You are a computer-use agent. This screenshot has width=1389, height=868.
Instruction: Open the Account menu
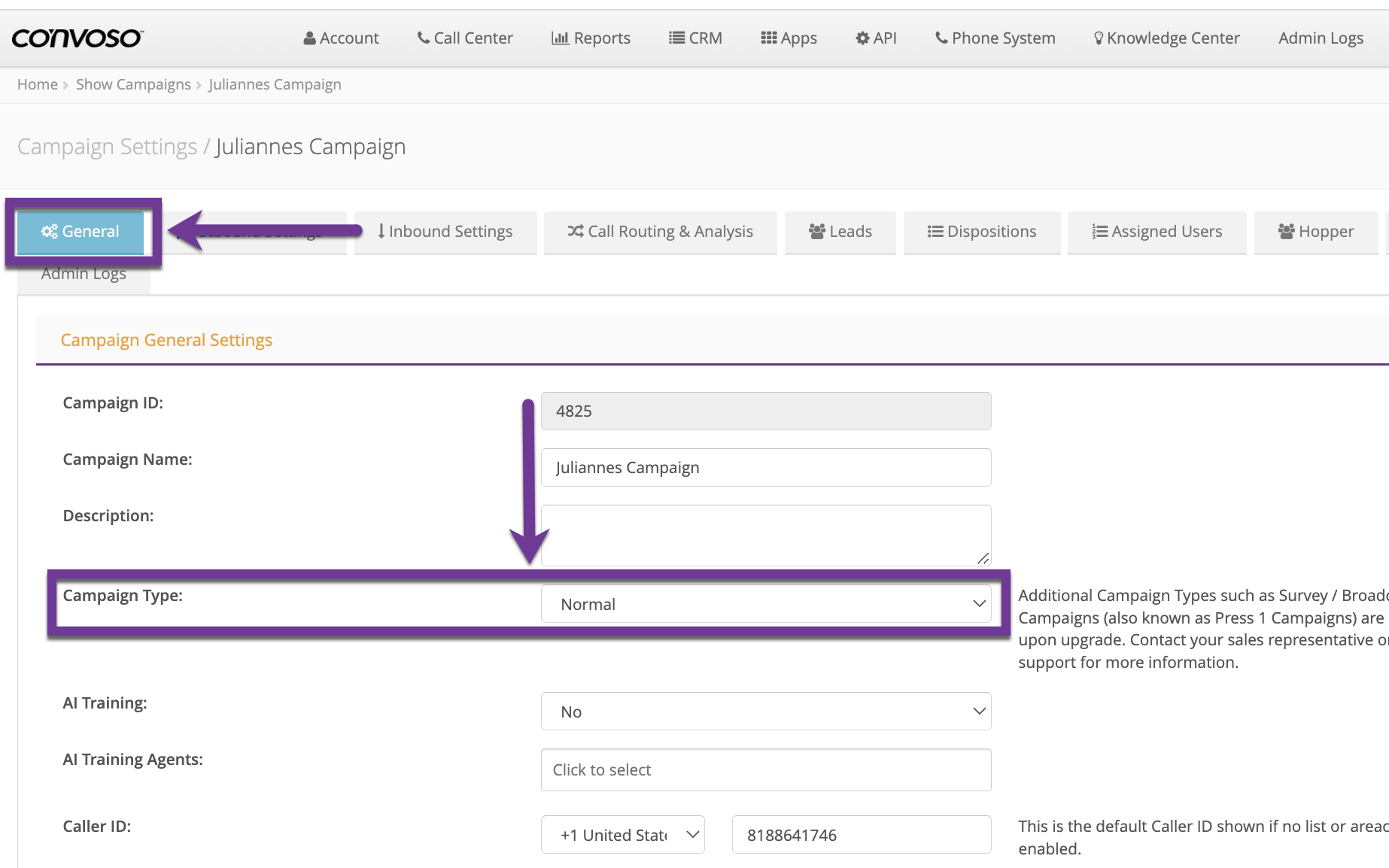click(x=341, y=38)
